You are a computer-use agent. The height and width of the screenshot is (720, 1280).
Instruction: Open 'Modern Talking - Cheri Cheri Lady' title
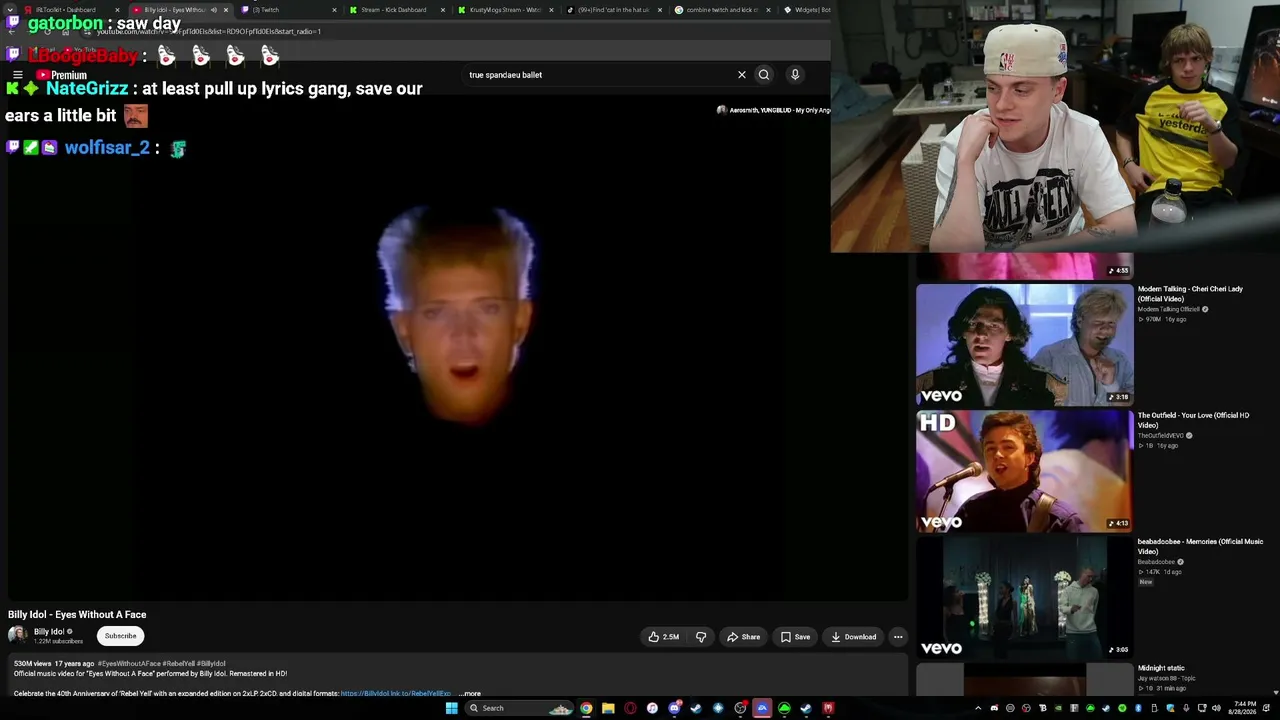coord(1190,294)
